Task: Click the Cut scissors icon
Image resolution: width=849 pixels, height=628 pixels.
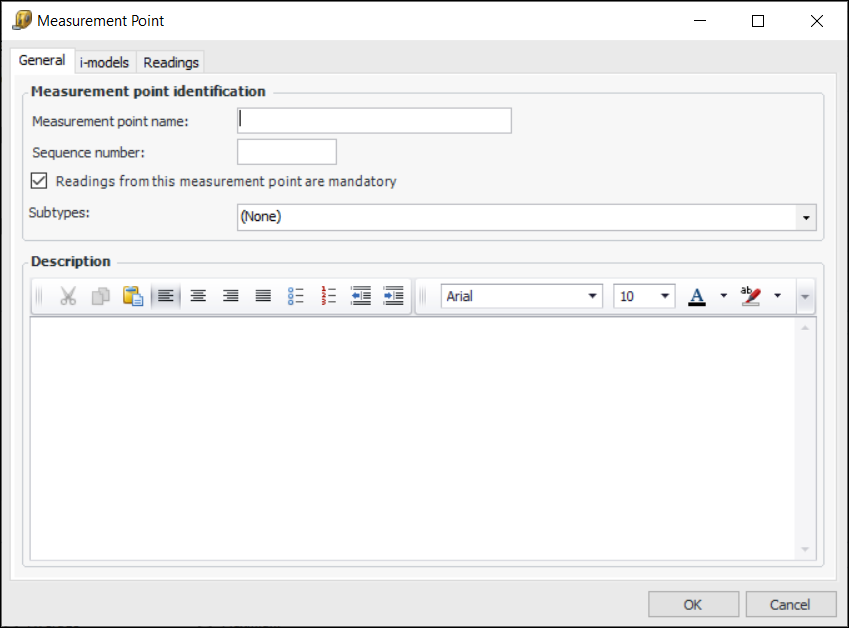Action: [68, 296]
